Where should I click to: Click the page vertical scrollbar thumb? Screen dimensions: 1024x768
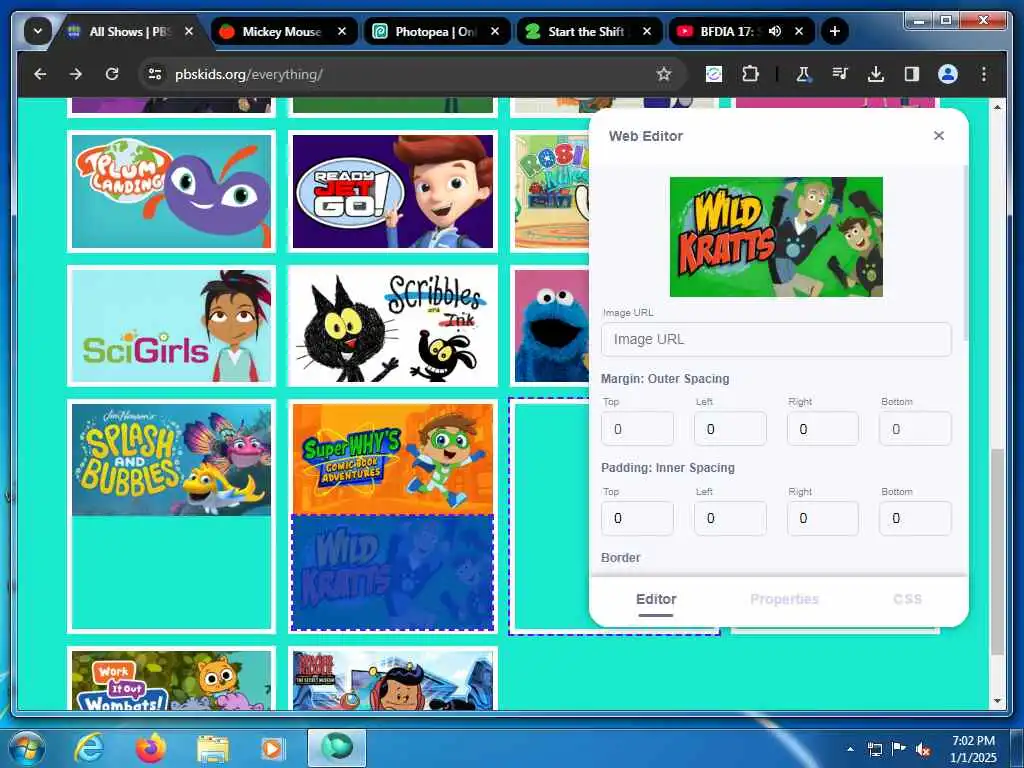tap(997, 552)
